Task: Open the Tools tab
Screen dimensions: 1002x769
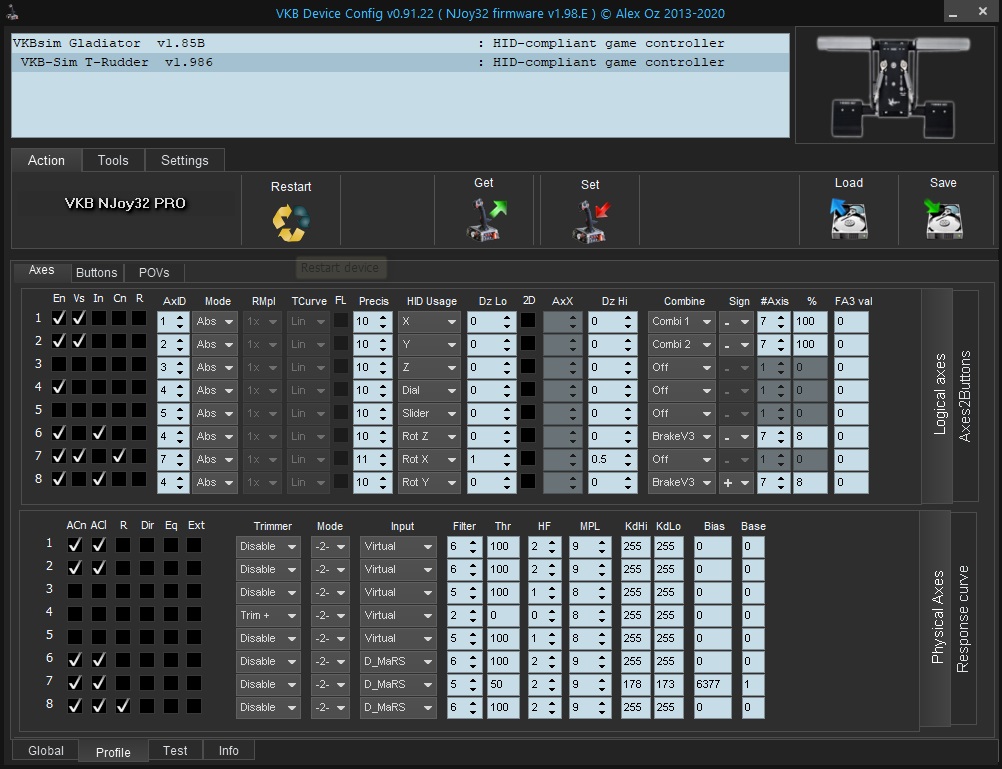Action: tap(113, 160)
